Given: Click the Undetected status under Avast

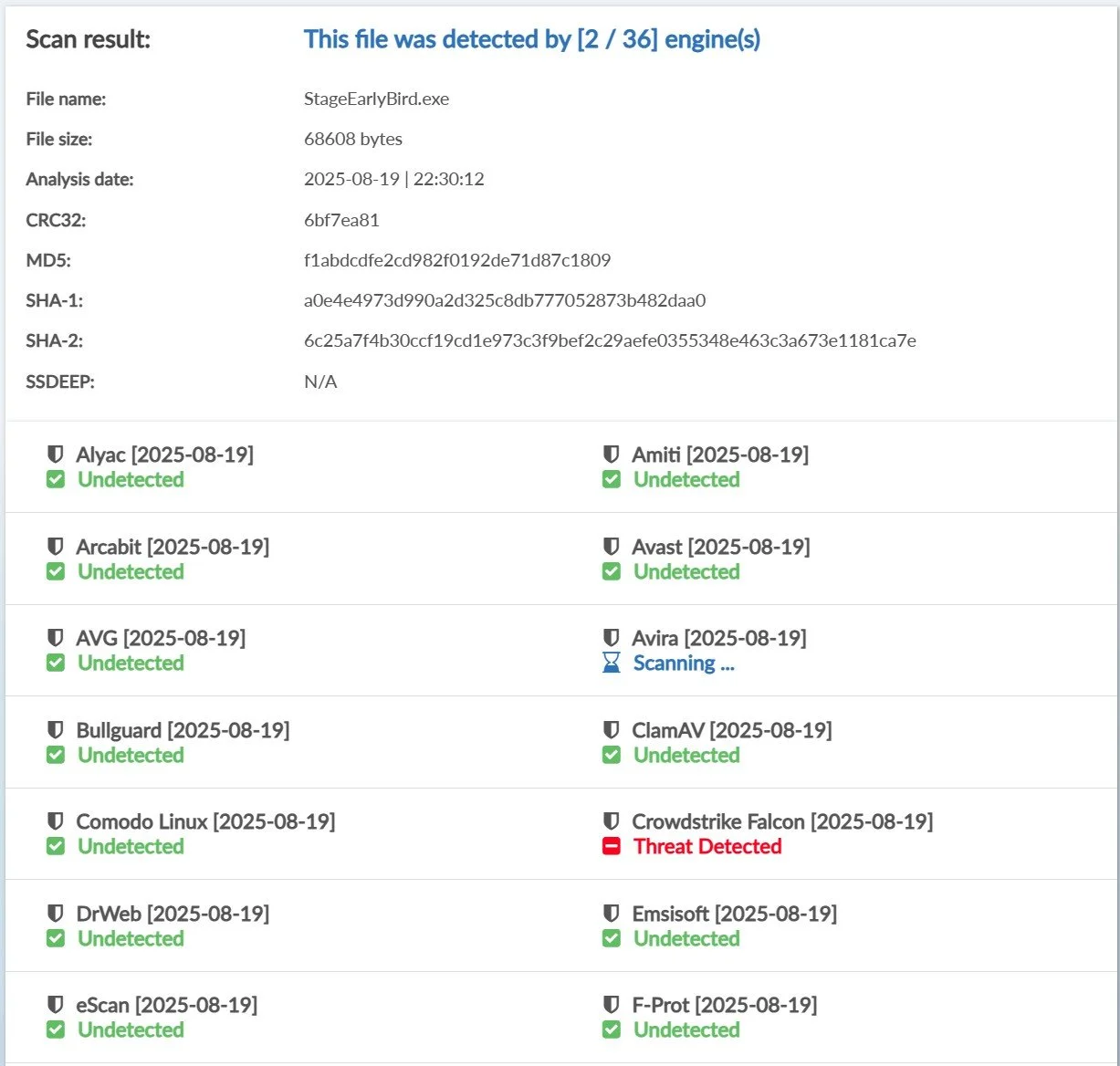Looking at the screenshot, I should click(x=686, y=571).
